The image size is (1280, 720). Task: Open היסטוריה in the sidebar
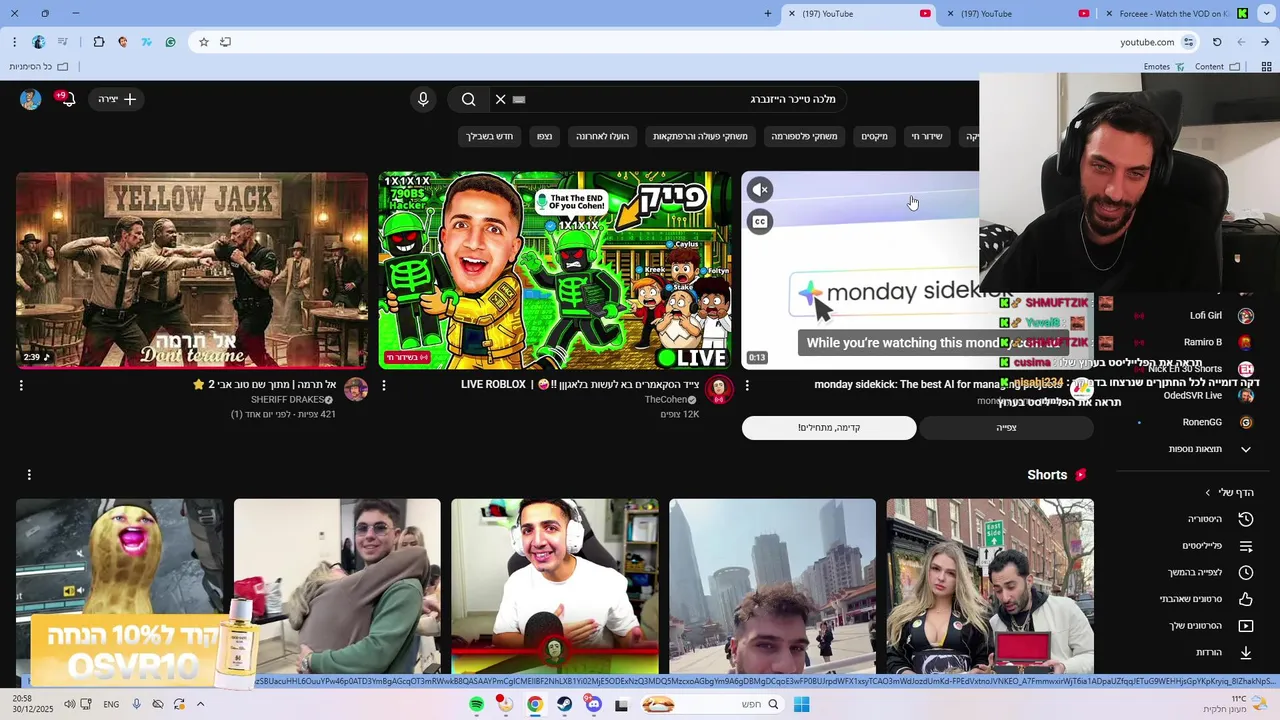(x=1219, y=519)
